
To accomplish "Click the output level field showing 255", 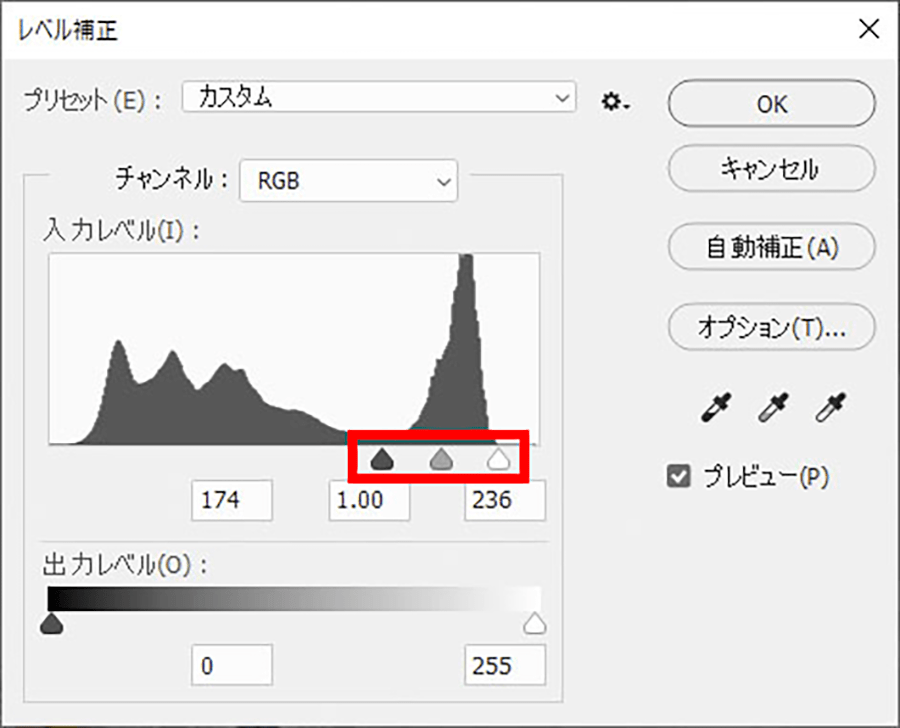I will (x=505, y=665).
